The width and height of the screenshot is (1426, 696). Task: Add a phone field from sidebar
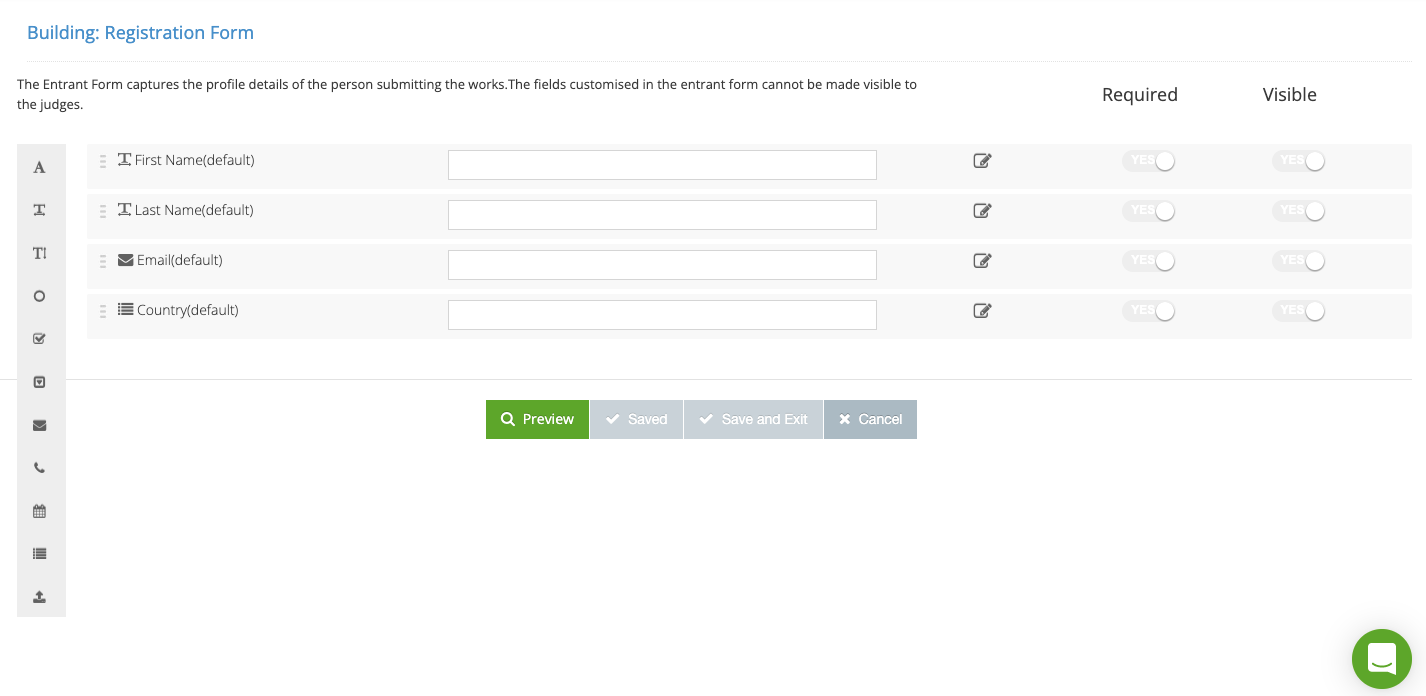(x=40, y=468)
